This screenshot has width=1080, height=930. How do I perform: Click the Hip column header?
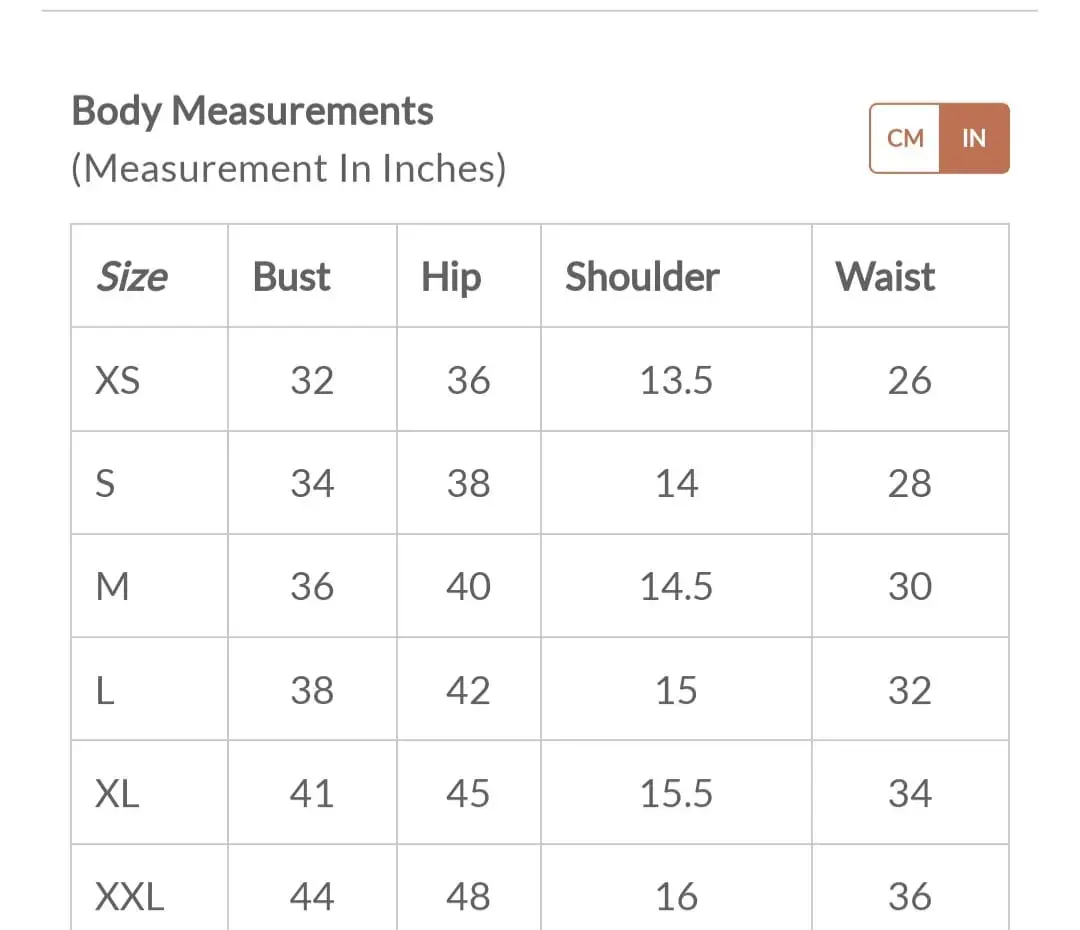pyautogui.click(x=451, y=278)
